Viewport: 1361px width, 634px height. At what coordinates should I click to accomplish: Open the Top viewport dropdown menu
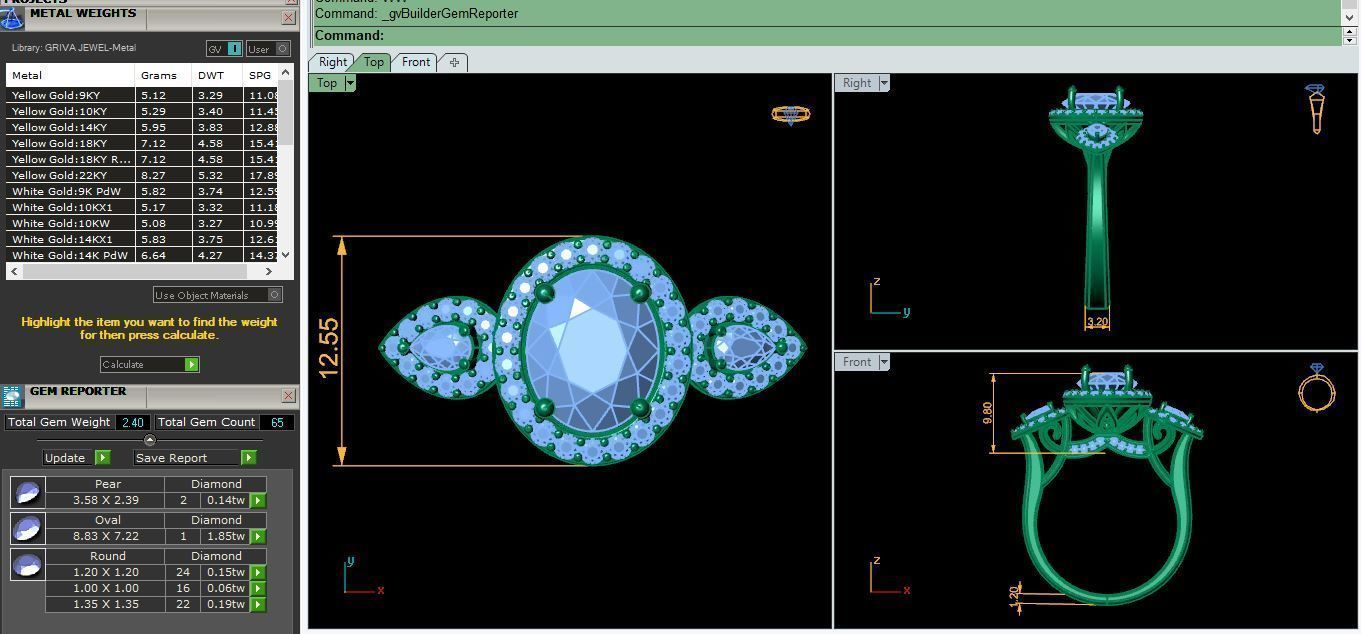[350, 83]
